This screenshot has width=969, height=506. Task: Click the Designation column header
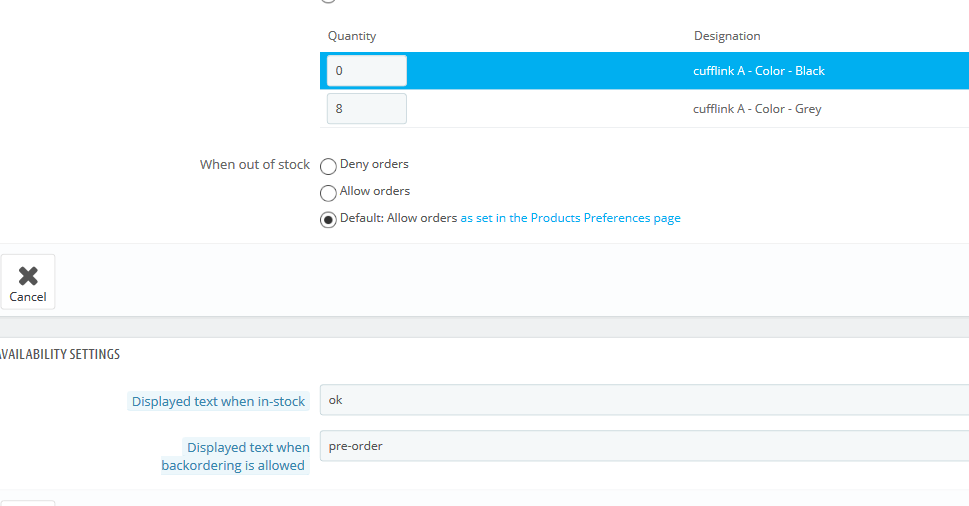727,36
